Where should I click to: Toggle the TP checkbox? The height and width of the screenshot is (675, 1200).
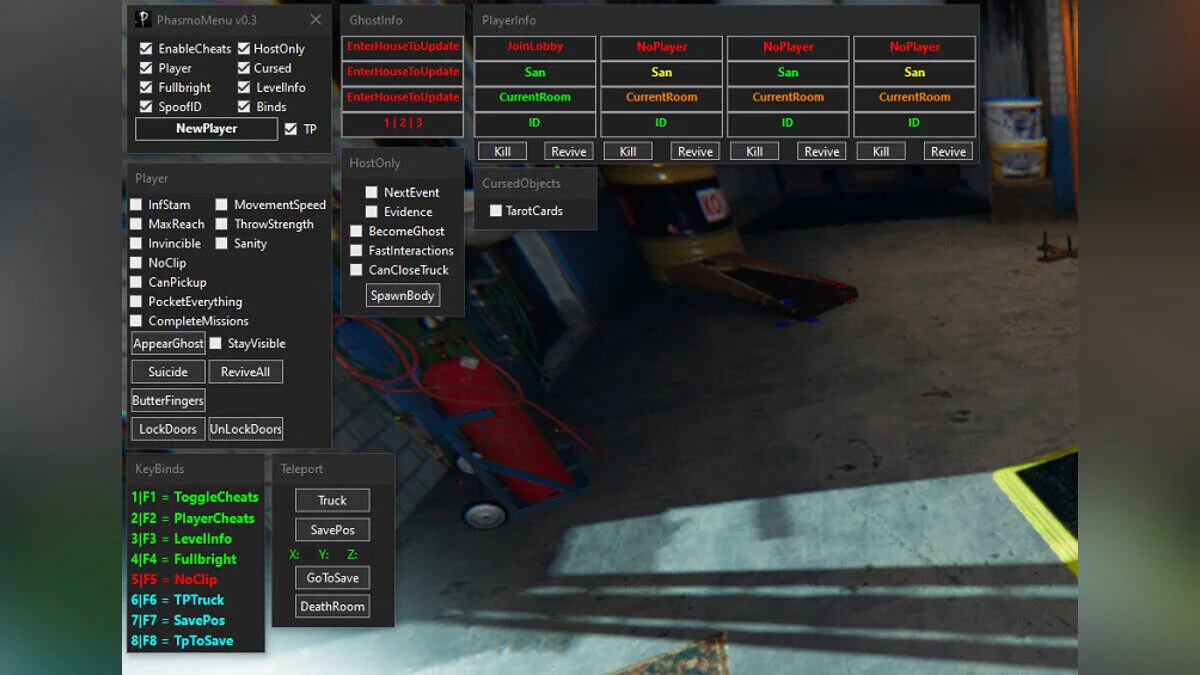[x=290, y=128]
